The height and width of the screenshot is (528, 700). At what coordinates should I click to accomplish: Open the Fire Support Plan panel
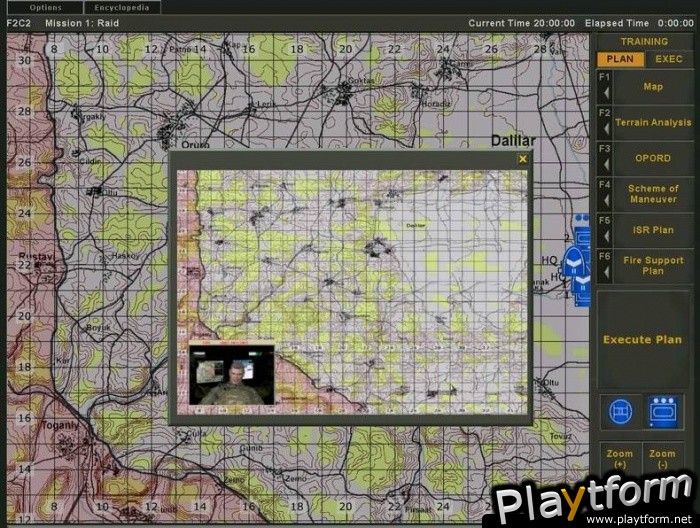653,266
